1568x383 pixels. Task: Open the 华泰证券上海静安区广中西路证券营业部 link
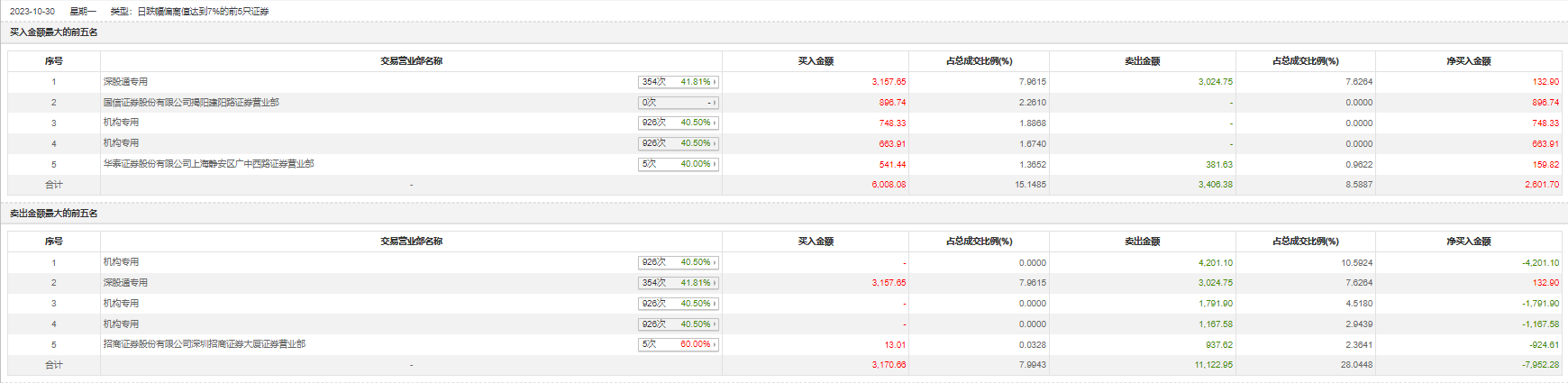tap(208, 164)
